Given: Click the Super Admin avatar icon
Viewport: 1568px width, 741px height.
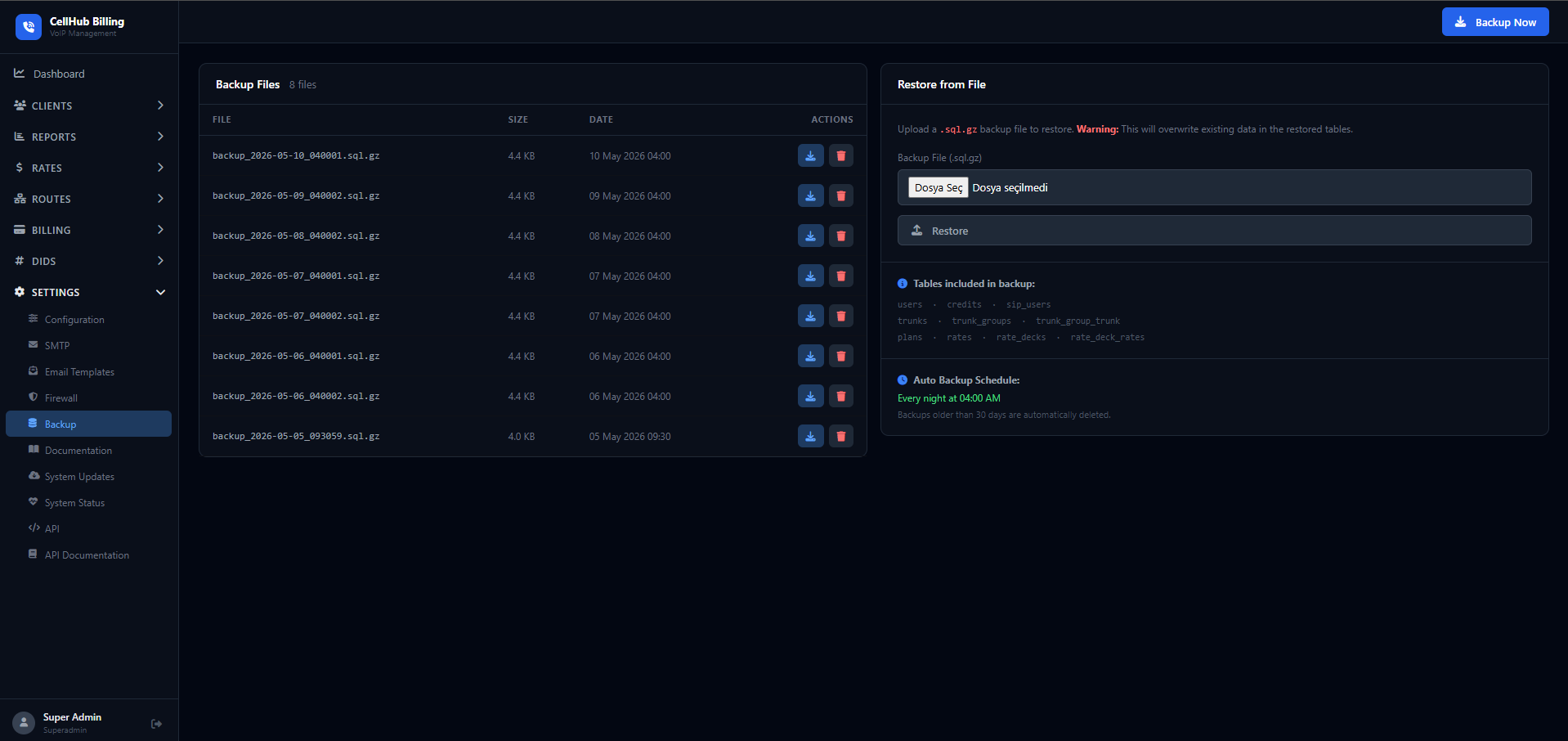Looking at the screenshot, I should (x=24, y=723).
